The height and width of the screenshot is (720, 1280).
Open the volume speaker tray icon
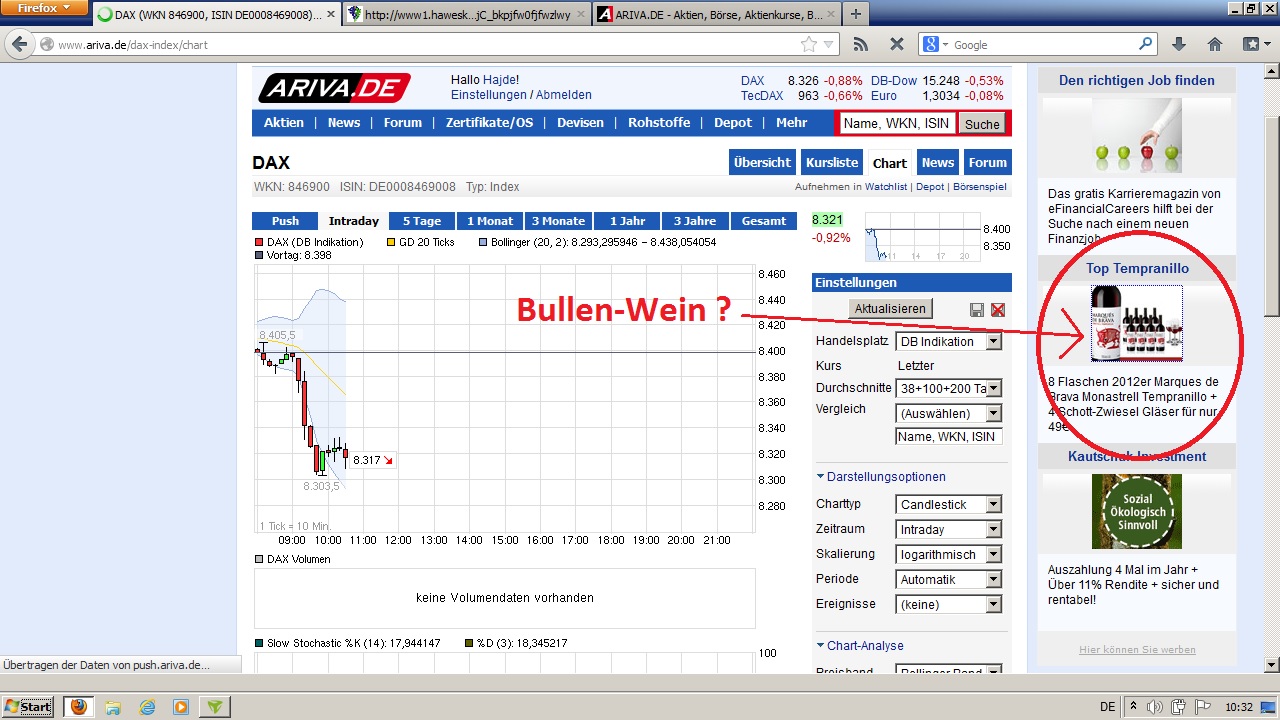point(1156,707)
